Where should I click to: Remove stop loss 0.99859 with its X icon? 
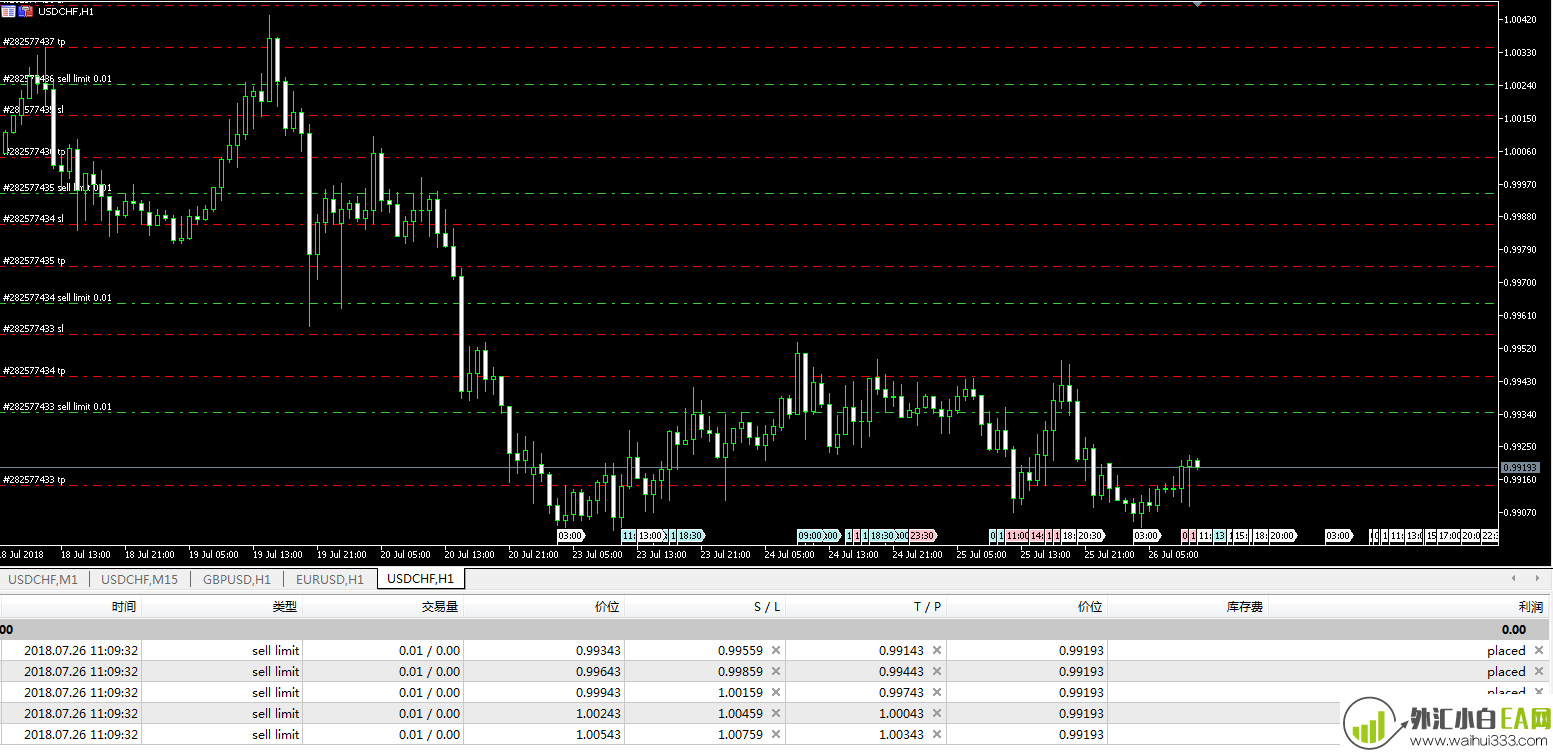[776, 671]
